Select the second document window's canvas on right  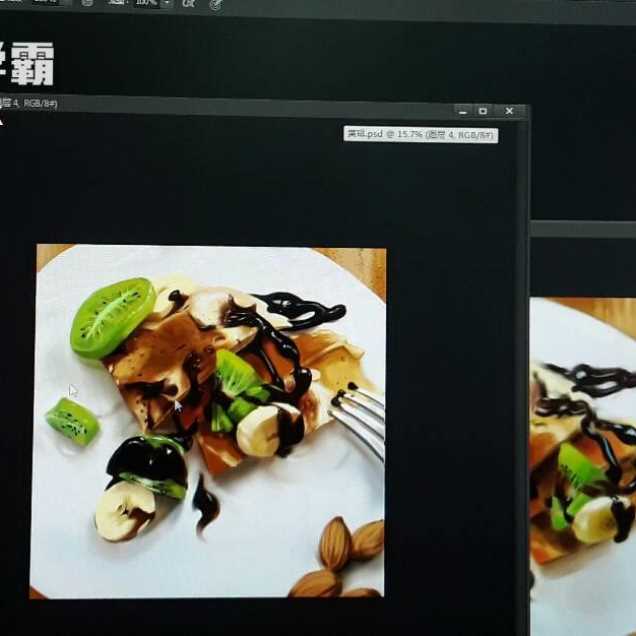pos(583,466)
